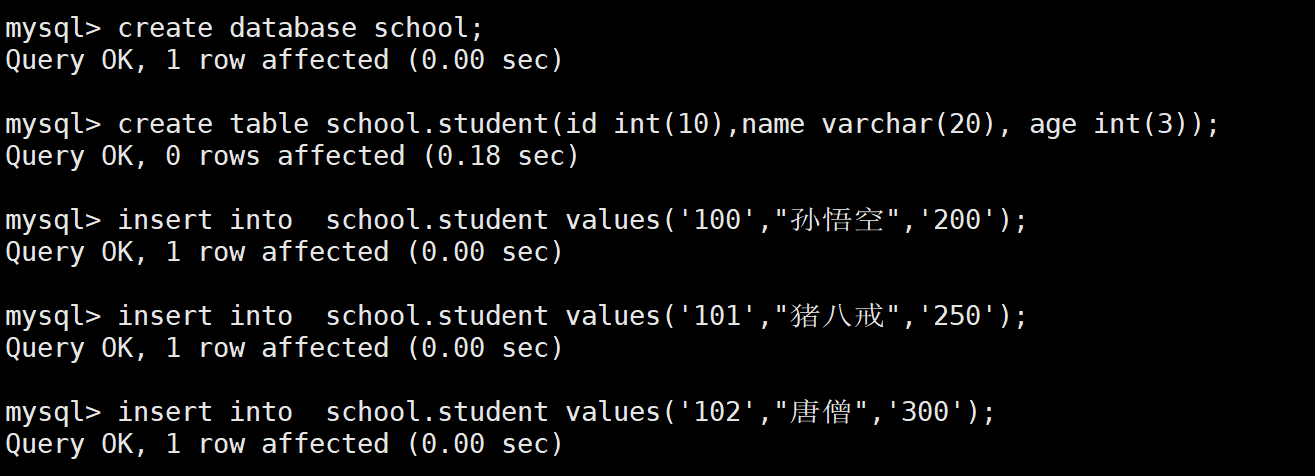The width and height of the screenshot is (1315, 476).
Task: Click the first 'mysql>' prompt
Action: 53,29
